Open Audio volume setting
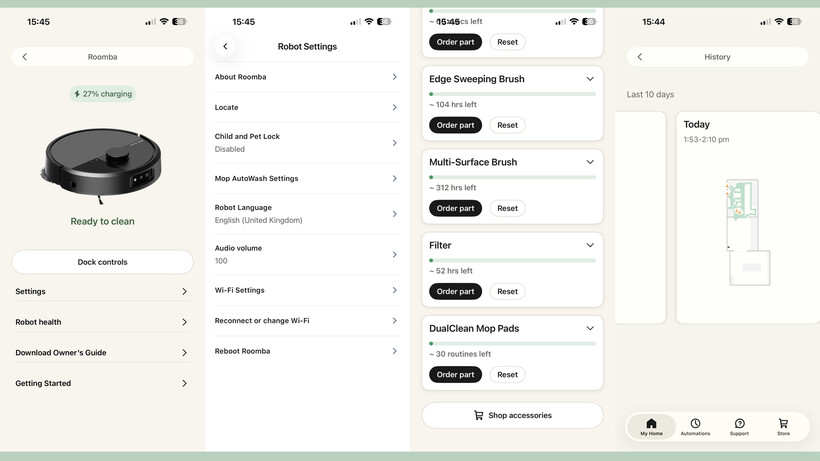 (307, 255)
